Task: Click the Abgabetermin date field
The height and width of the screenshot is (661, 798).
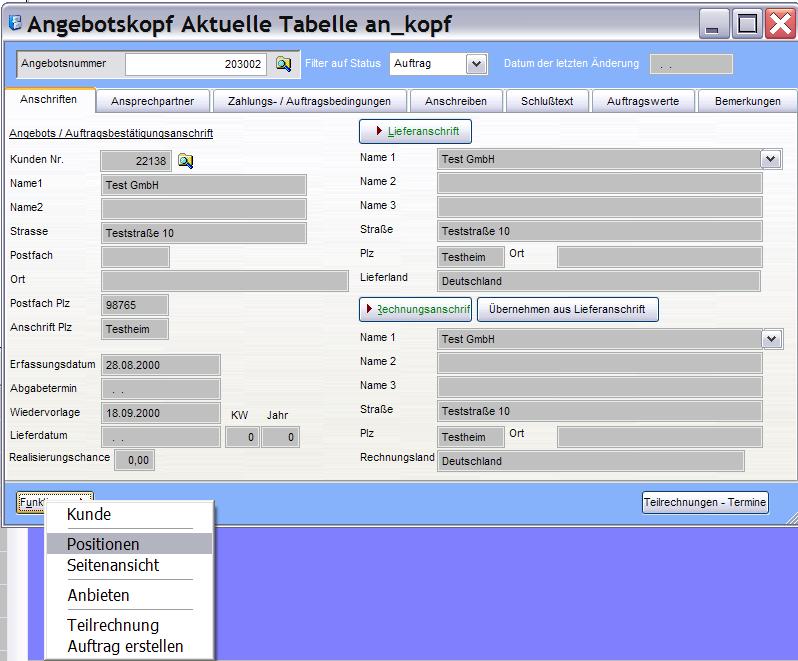Action: (x=161, y=389)
